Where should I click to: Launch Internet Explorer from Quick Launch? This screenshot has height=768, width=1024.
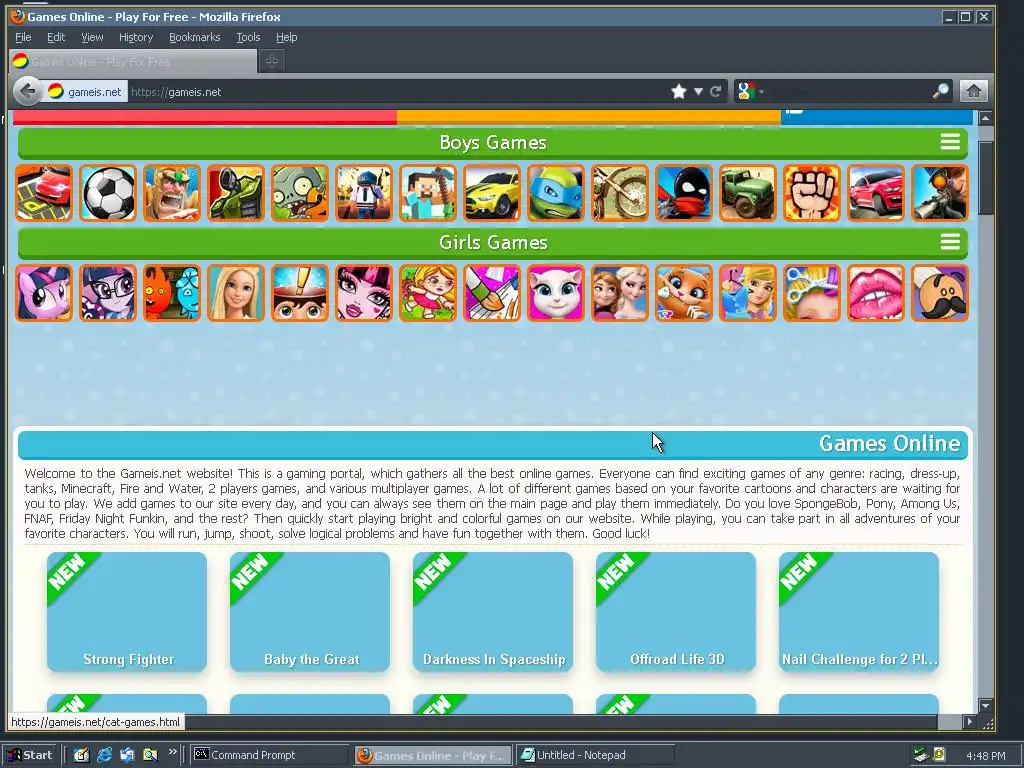pos(104,755)
